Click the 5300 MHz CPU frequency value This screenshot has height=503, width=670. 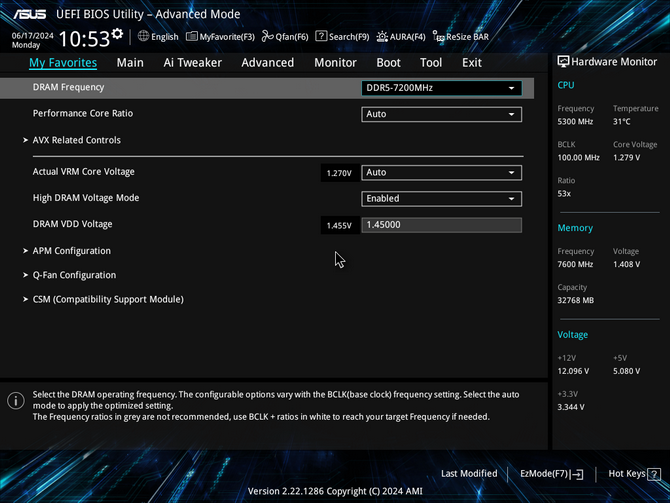tap(575, 122)
